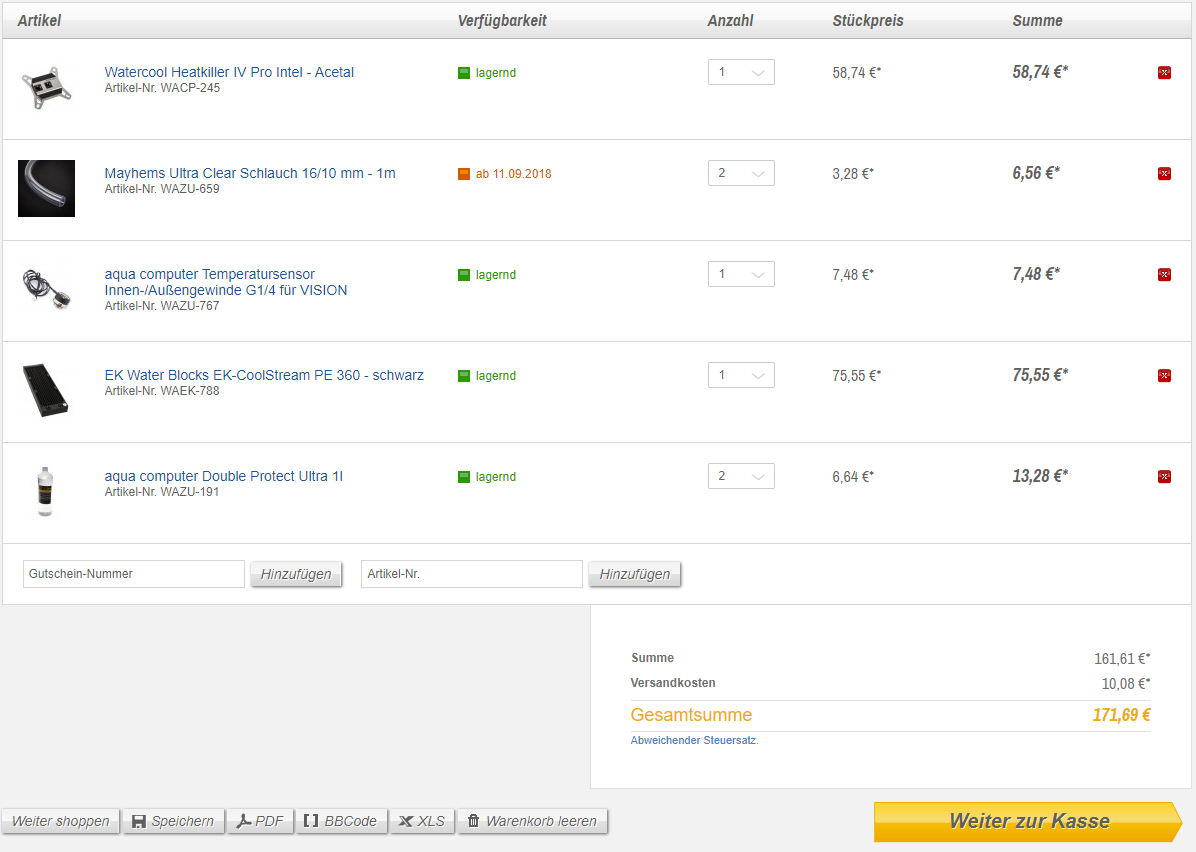Screen dimensions: 1196x852
Task: Click orange availability icon for Mayhems Schlauch
Action: (x=464, y=173)
